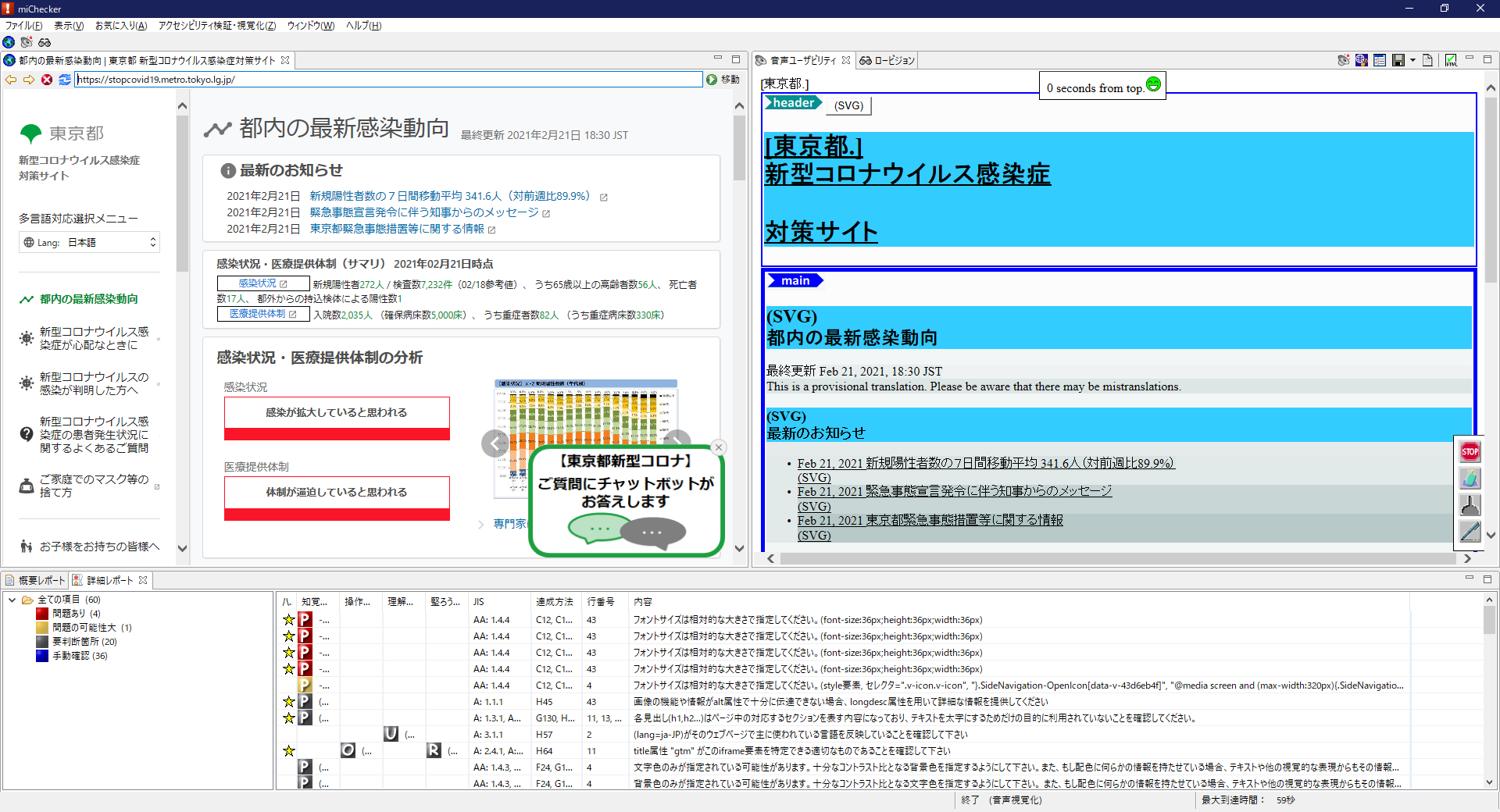Open sidebar item ご家庭でのマスク等の捨て方
This screenshot has height=812, width=1500.
point(89,486)
